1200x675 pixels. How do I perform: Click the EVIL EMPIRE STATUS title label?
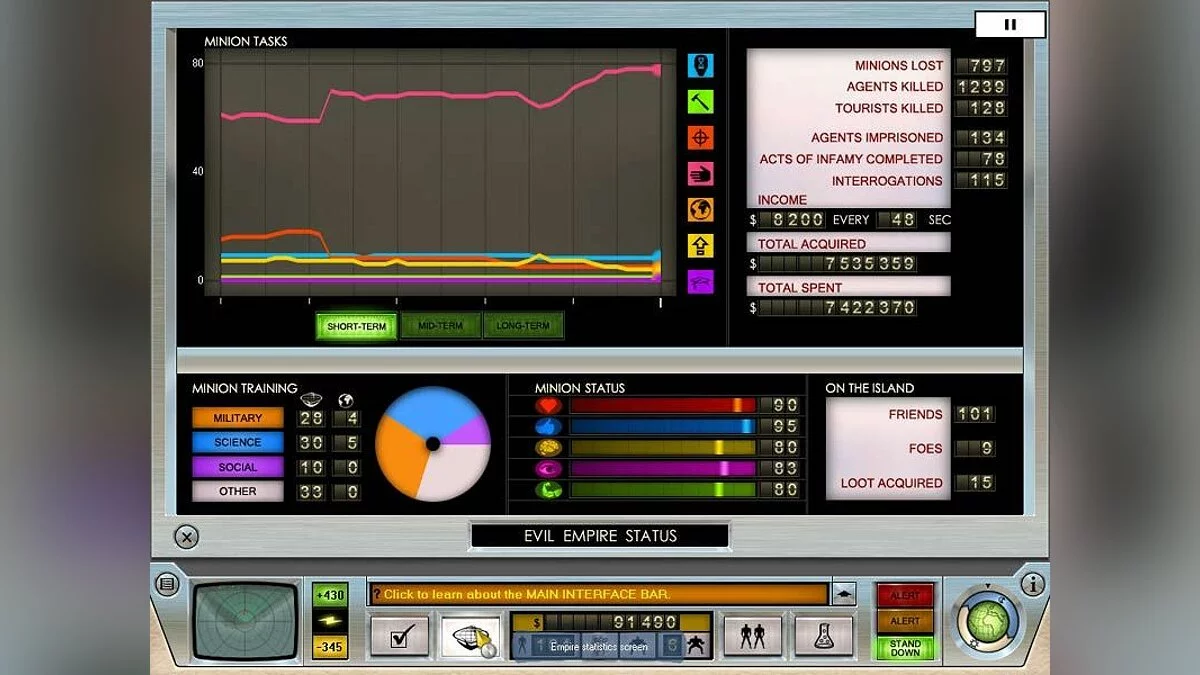(600, 536)
